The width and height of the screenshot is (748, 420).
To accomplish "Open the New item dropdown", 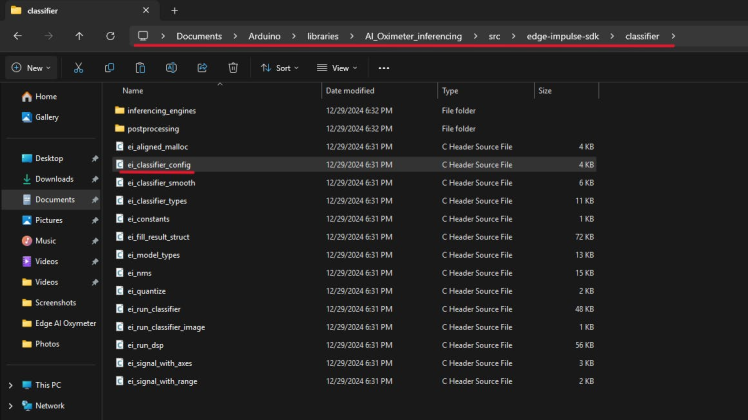I will 31,68.
